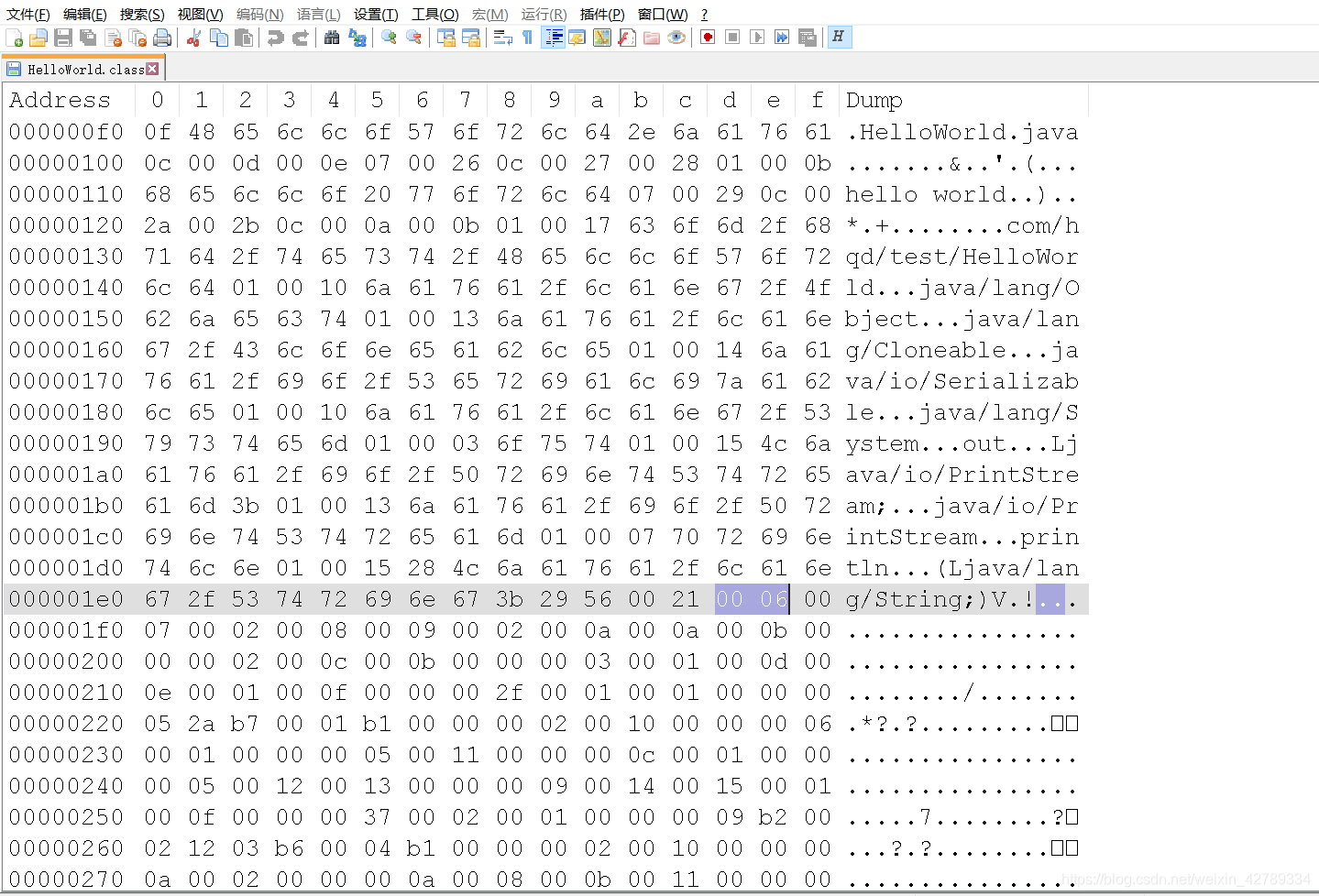Open the Replace dialog icon
This screenshot has width=1319, height=896.
click(x=357, y=38)
